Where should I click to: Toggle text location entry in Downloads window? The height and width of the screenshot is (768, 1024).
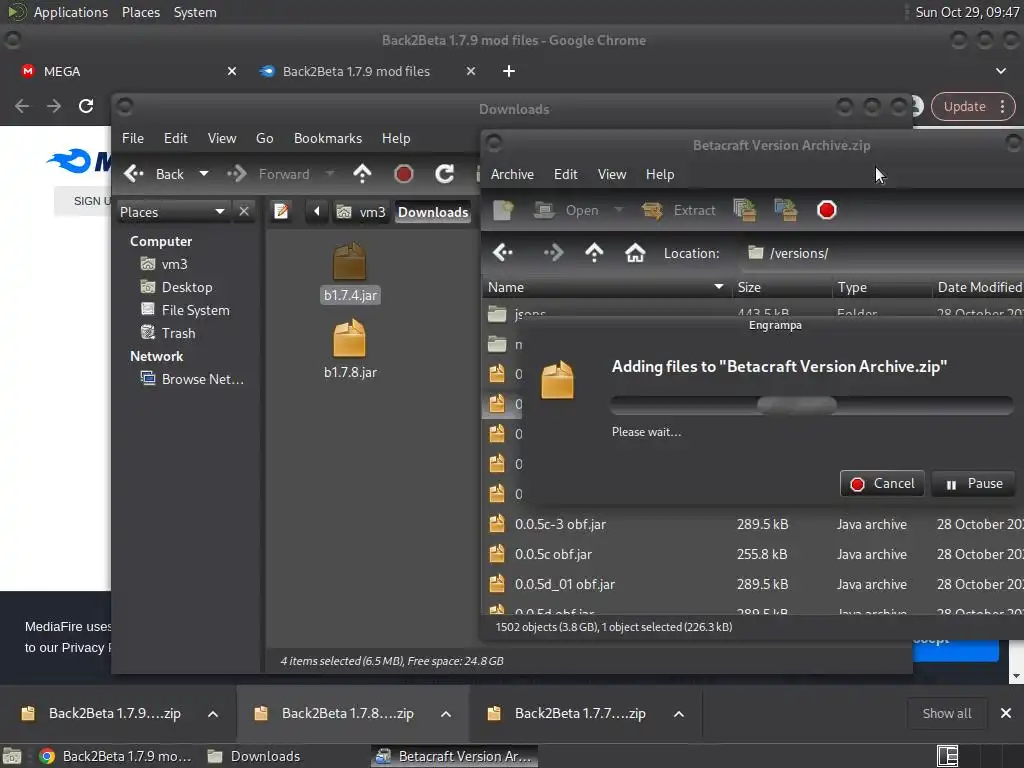tap(281, 212)
